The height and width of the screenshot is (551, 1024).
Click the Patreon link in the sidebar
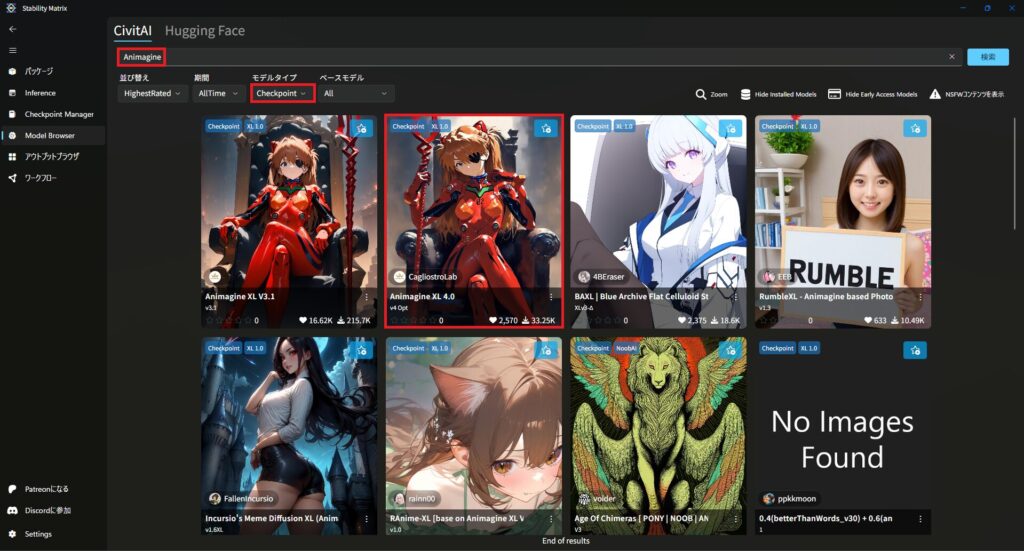pyautogui.click(x=52, y=489)
